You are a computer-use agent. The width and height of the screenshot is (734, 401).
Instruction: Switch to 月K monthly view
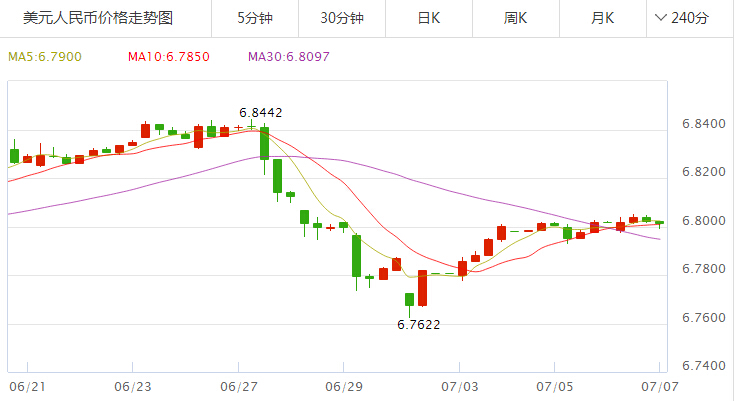(603, 18)
